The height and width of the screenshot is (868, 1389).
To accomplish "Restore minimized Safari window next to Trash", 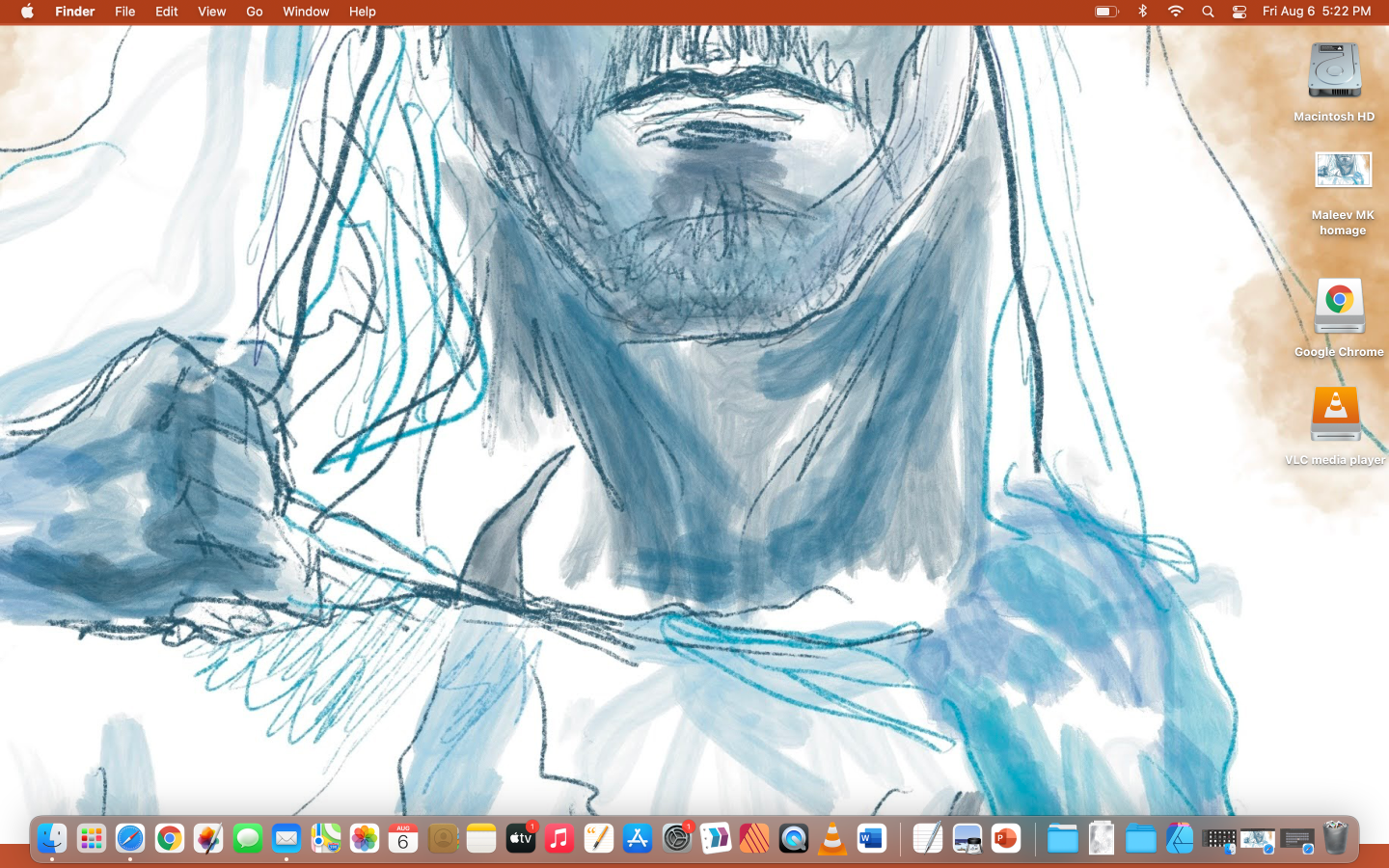I will (x=1297, y=840).
